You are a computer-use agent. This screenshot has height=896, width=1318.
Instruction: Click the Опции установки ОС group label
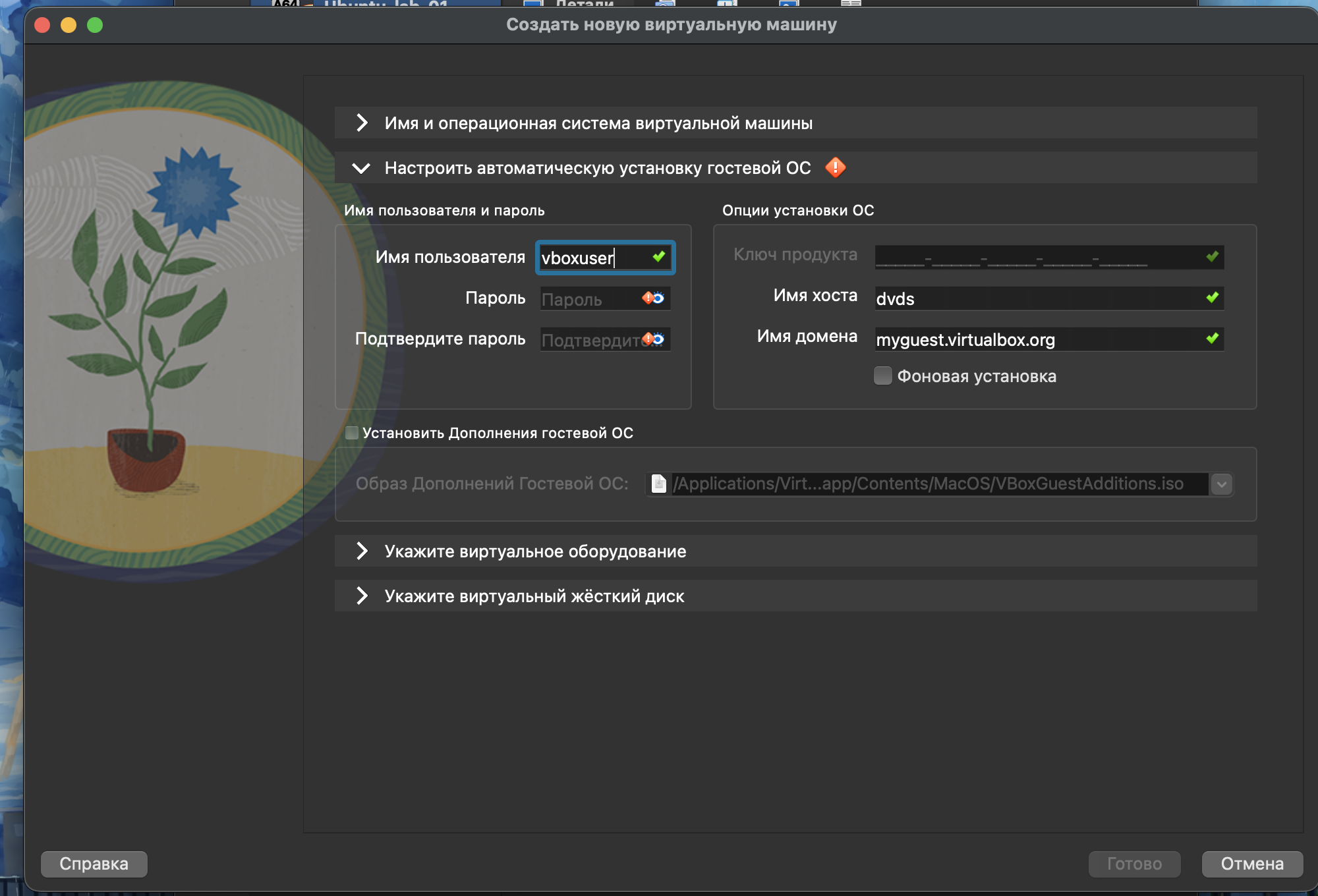tap(798, 210)
